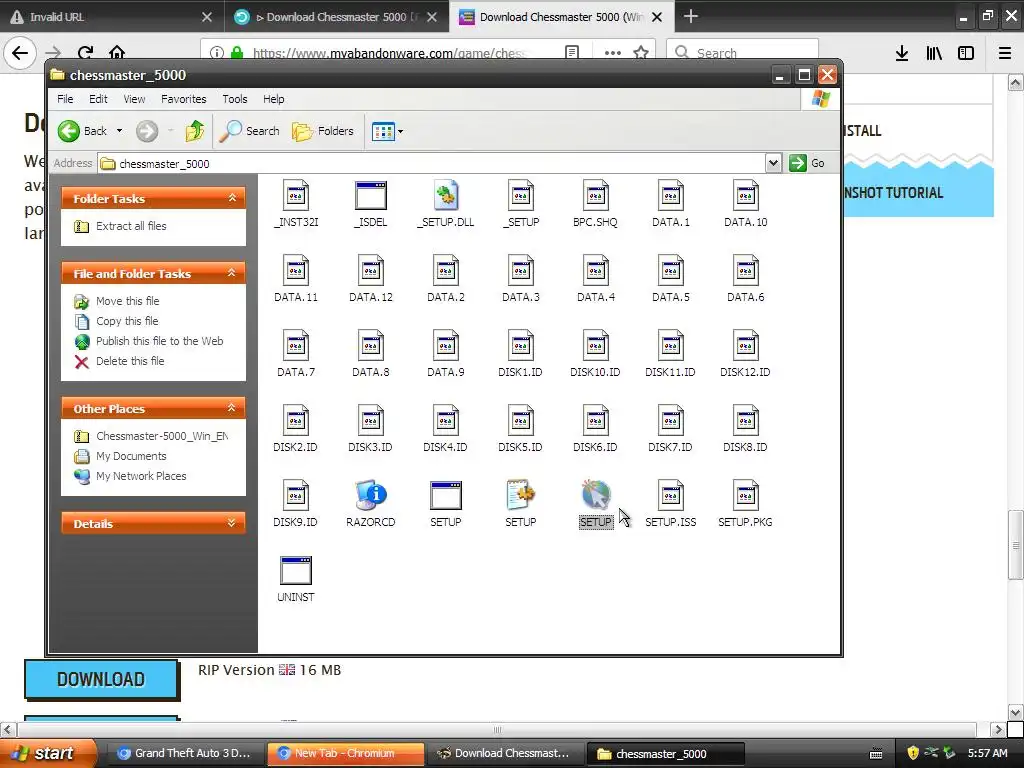The image size is (1024, 768).
Task: Collapse the Other Places panel
Action: 232,408
